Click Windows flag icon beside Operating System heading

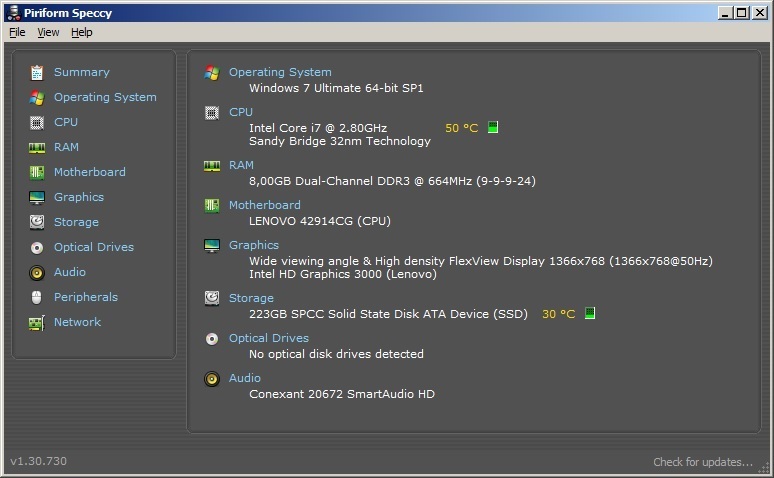tap(212, 73)
